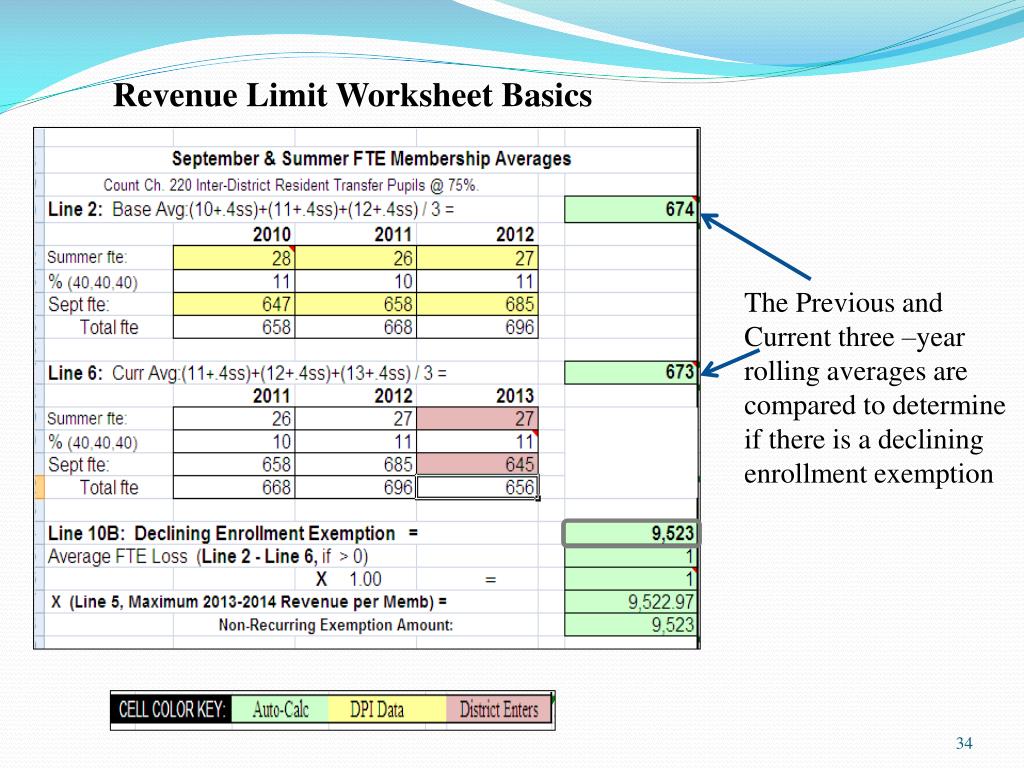The width and height of the screenshot is (1024, 768).
Task: Click the 2011 Total fte cell 668 in Curr Avg table
Action: coord(234,487)
